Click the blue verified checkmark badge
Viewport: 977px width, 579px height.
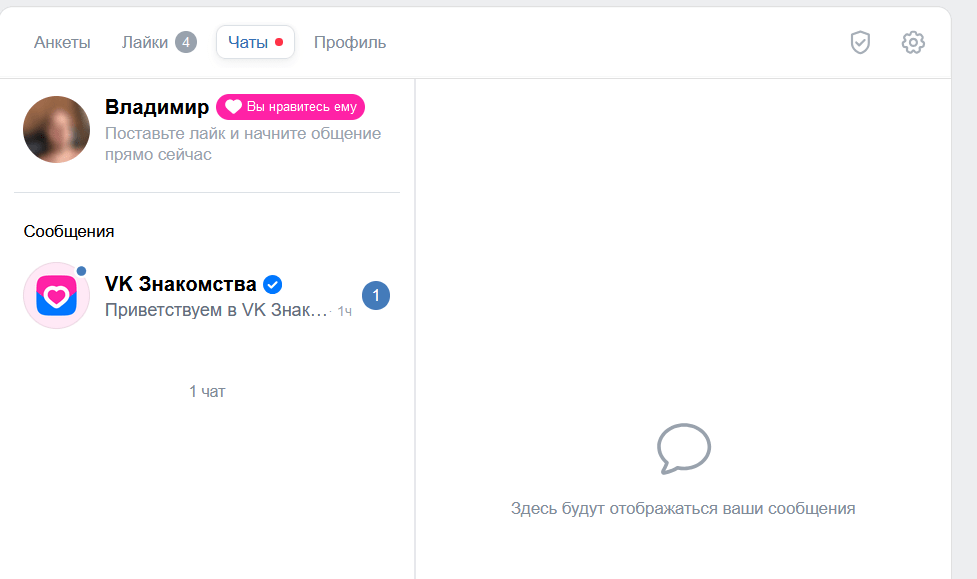[272, 284]
